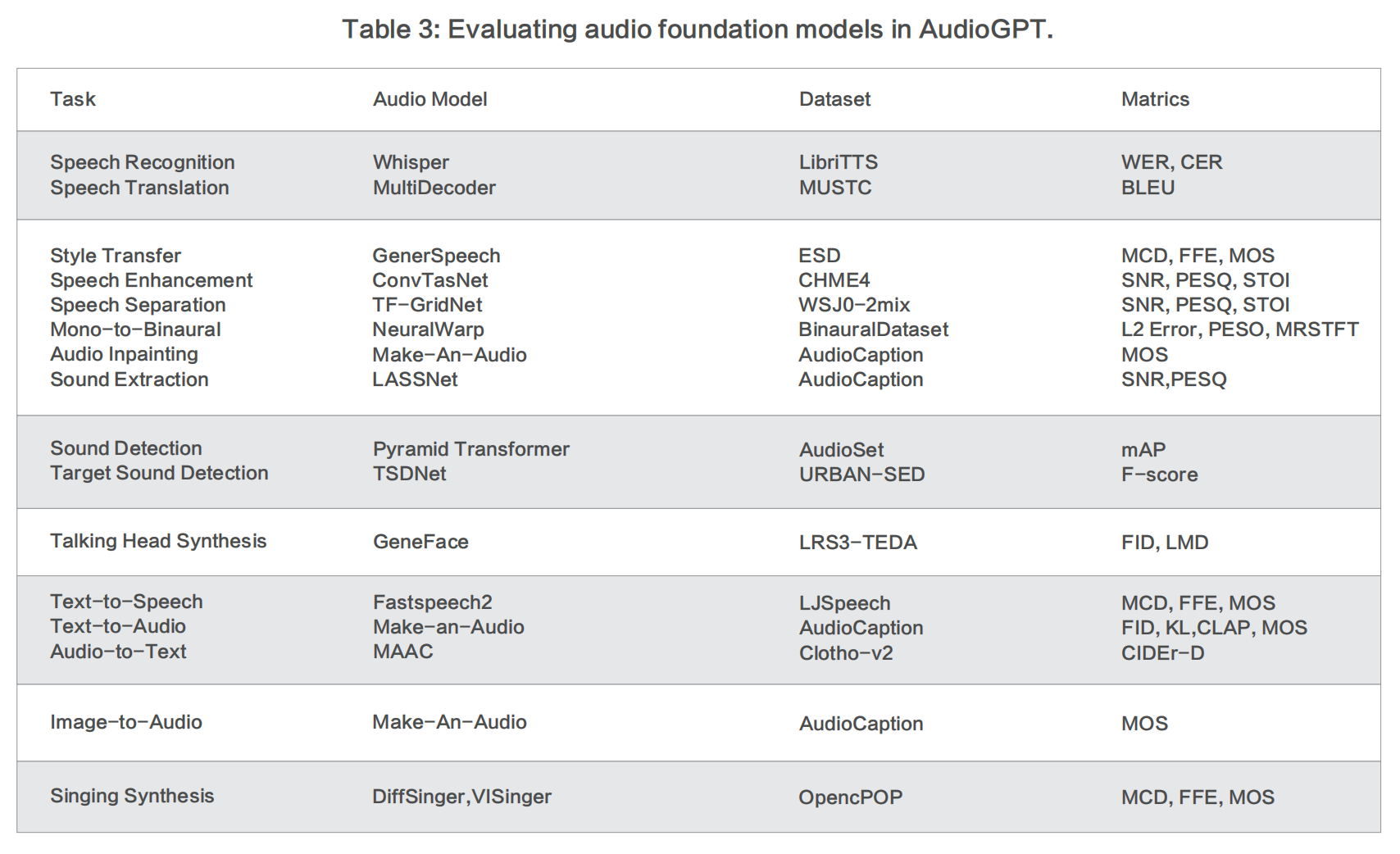The width and height of the screenshot is (1400, 854).
Task: Select the 'DiffSinger,VISinger' model cell
Action: point(461,797)
